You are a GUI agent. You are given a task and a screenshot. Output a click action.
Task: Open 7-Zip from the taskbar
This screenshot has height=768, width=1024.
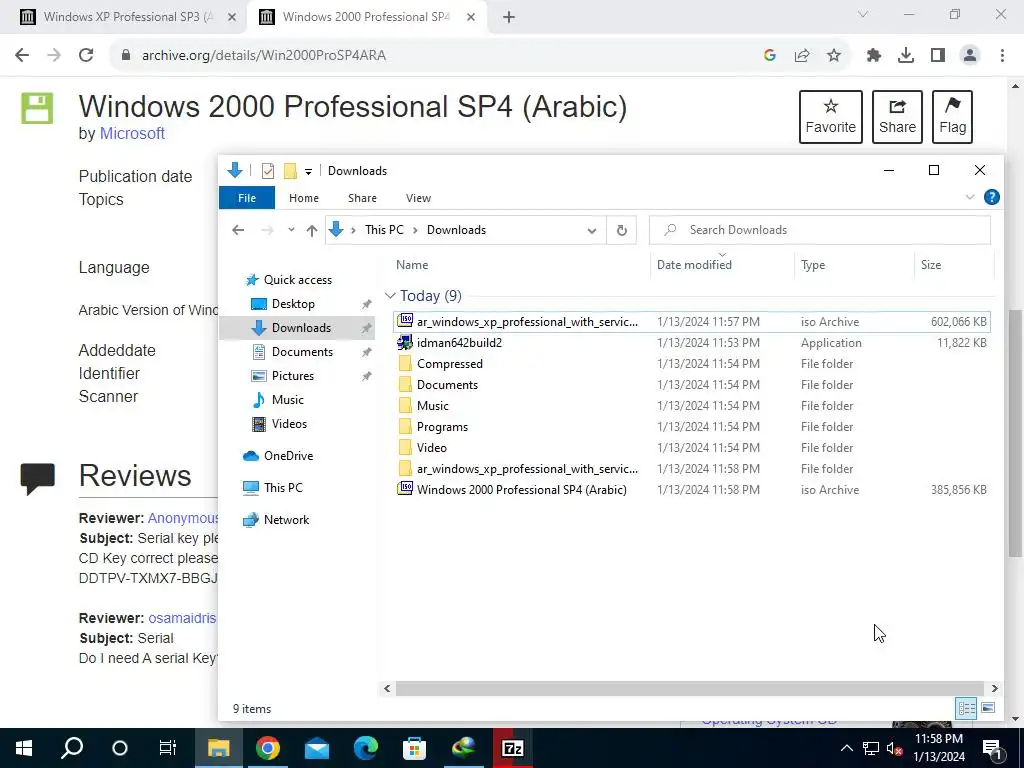513,748
